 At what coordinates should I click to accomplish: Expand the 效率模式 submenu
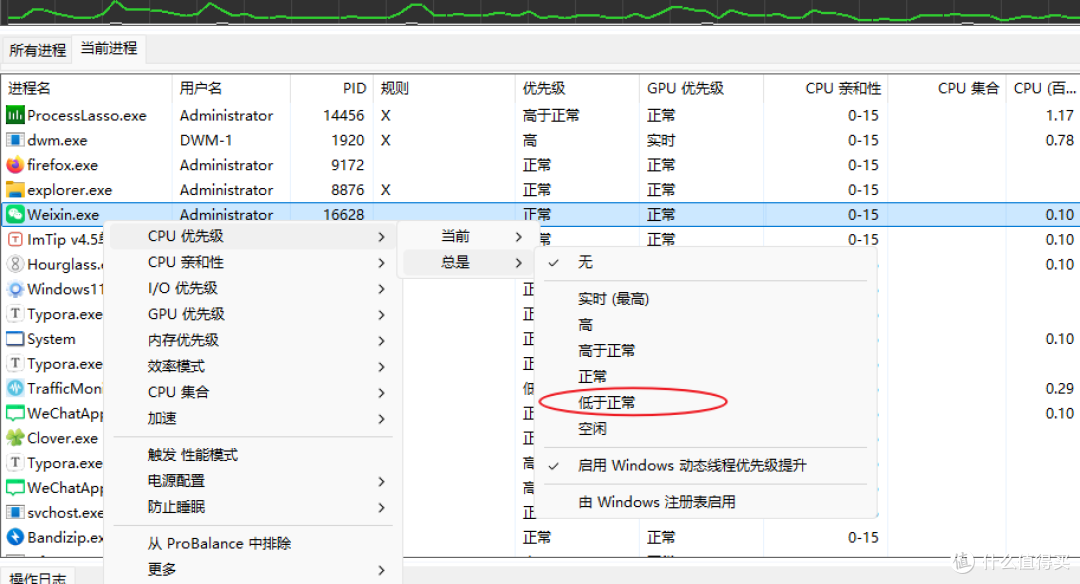tap(253, 366)
